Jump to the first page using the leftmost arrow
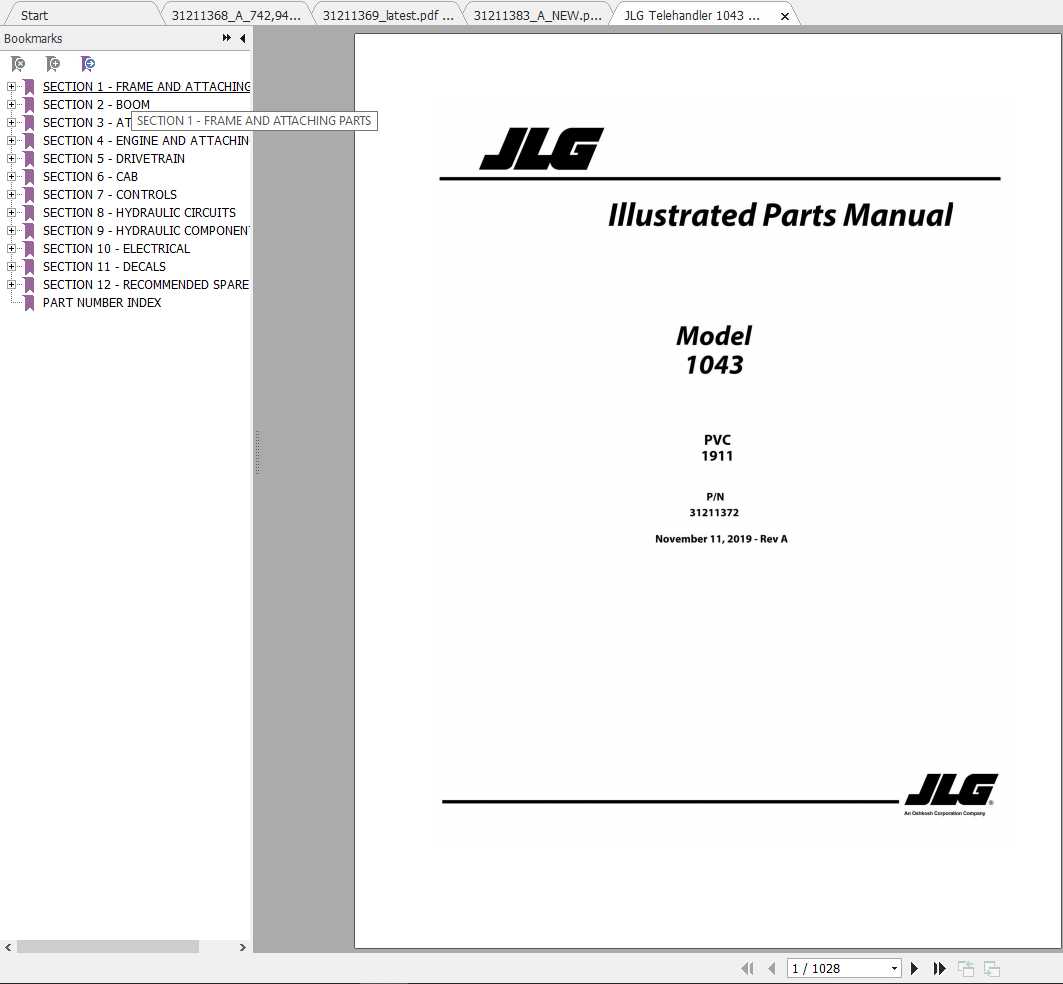This screenshot has height=984, width=1063. click(747, 968)
